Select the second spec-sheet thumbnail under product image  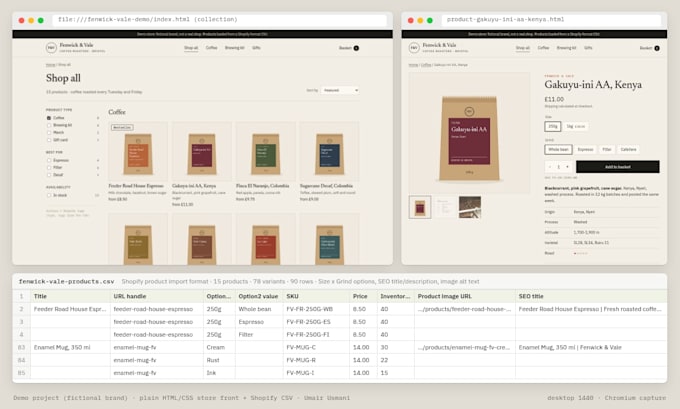(x=445, y=207)
